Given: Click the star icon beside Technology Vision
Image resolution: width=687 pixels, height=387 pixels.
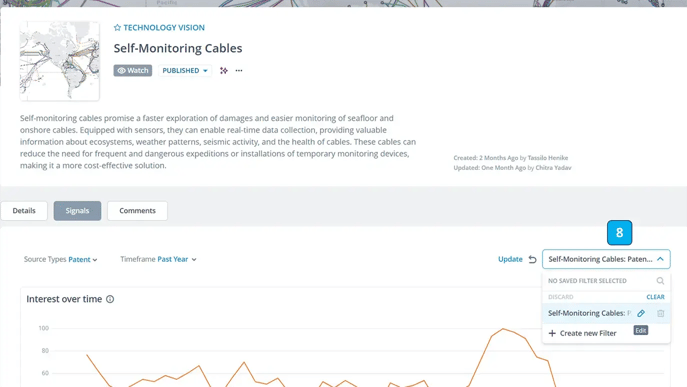Looking at the screenshot, I should 117,28.
